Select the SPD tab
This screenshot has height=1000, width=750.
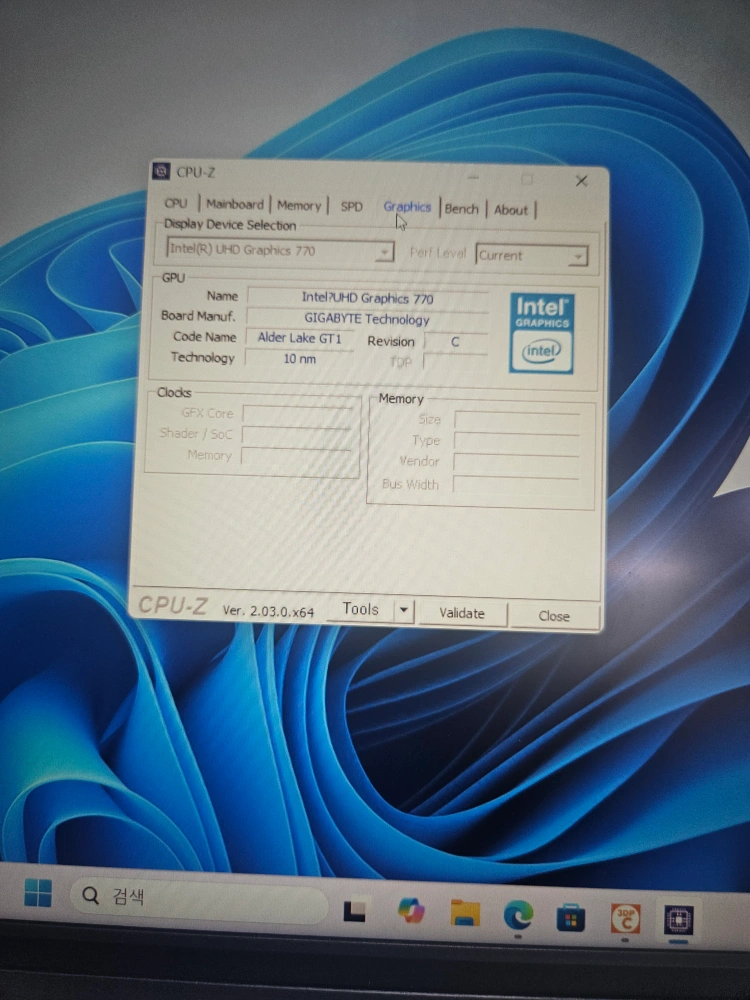click(351, 207)
